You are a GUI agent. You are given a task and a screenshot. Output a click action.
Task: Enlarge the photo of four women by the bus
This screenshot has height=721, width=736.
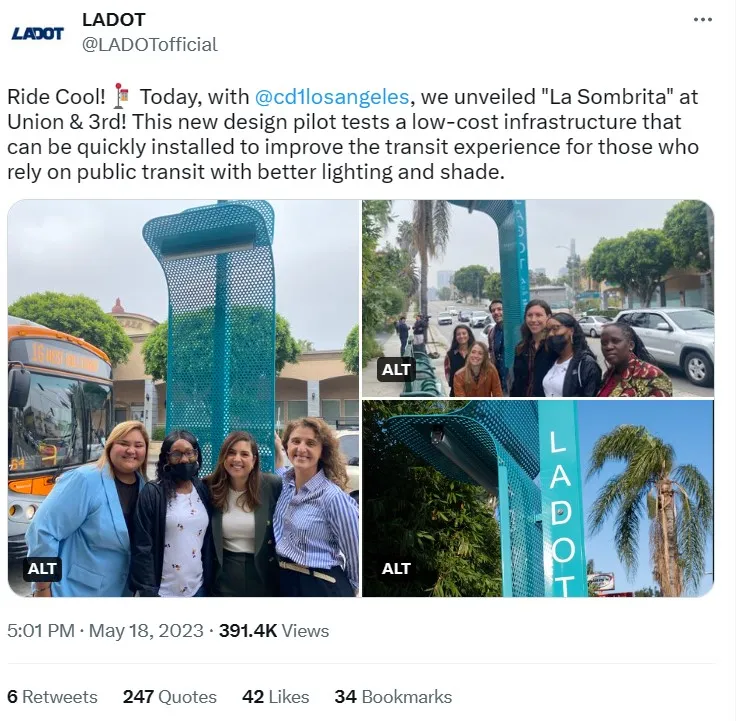184,399
